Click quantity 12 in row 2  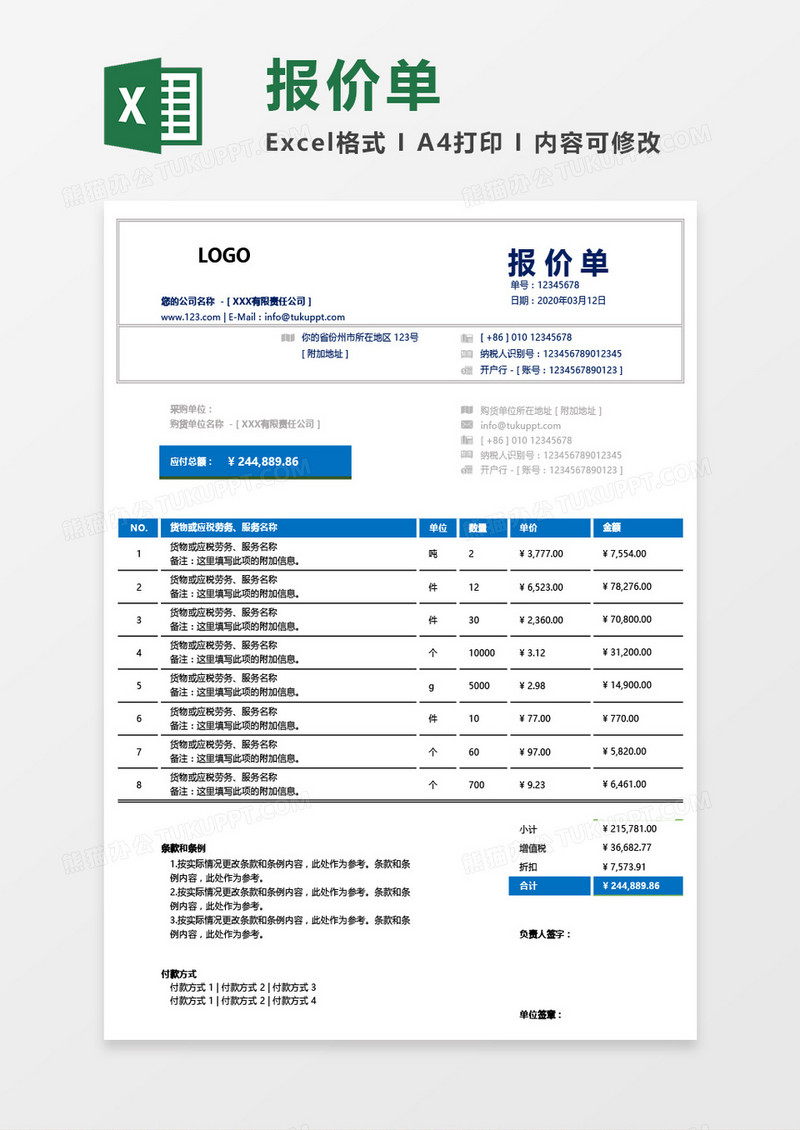(474, 587)
